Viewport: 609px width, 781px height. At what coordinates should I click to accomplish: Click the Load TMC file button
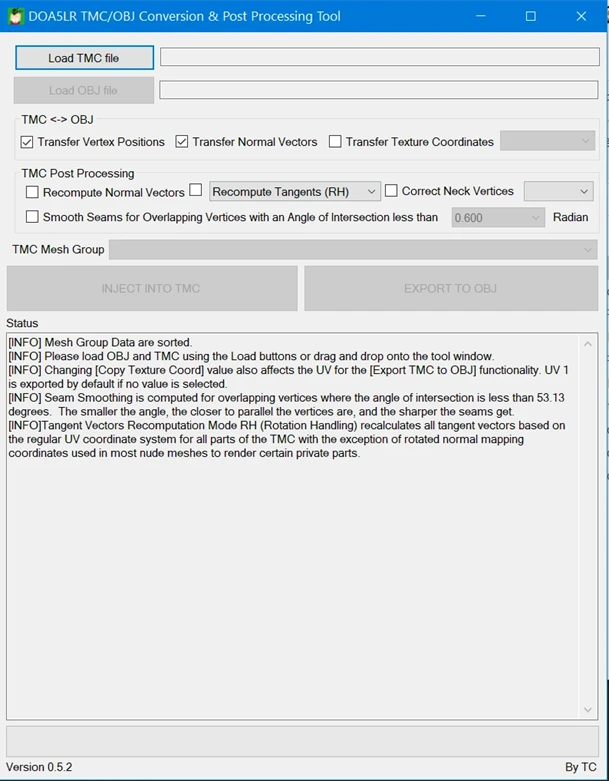pyautogui.click(x=84, y=58)
